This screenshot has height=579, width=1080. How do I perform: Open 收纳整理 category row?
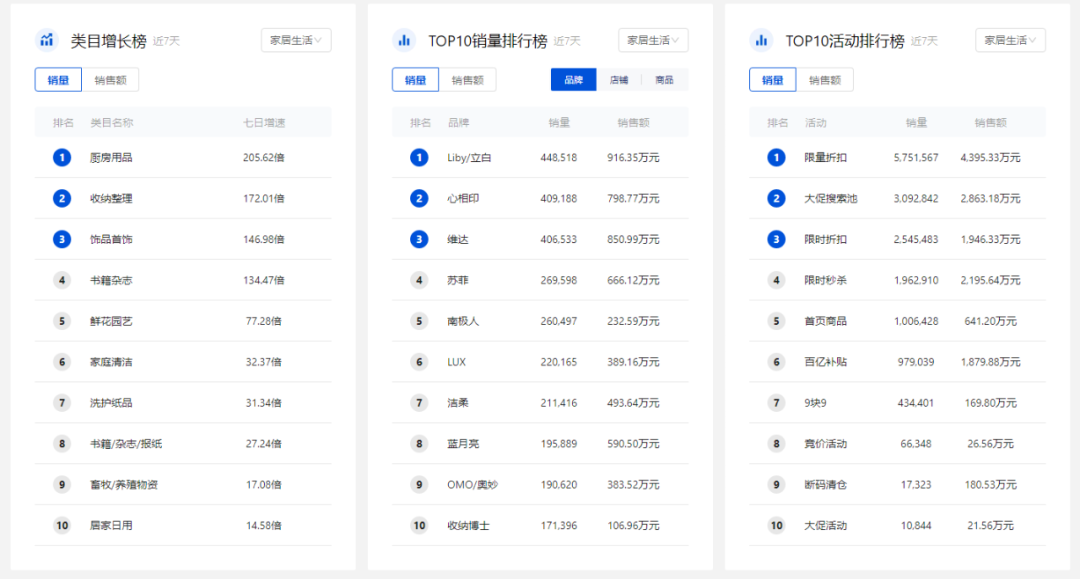[183, 198]
